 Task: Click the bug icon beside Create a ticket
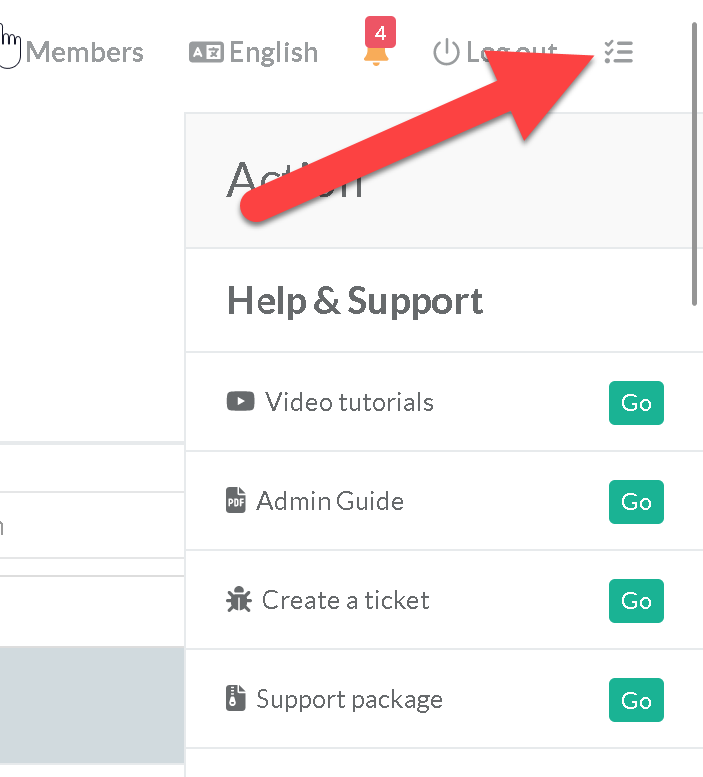pos(239,600)
